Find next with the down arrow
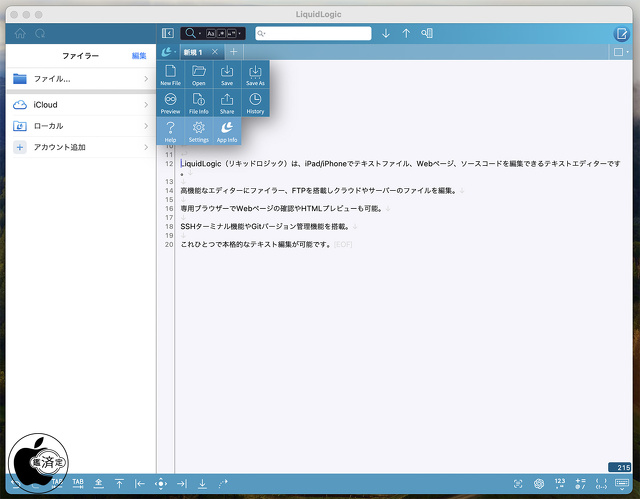The image size is (640, 499). coord(386,33)
